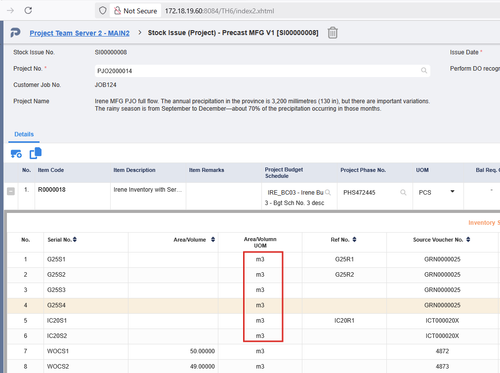
Task: Click item code R0000018
Action: point(52,190)
